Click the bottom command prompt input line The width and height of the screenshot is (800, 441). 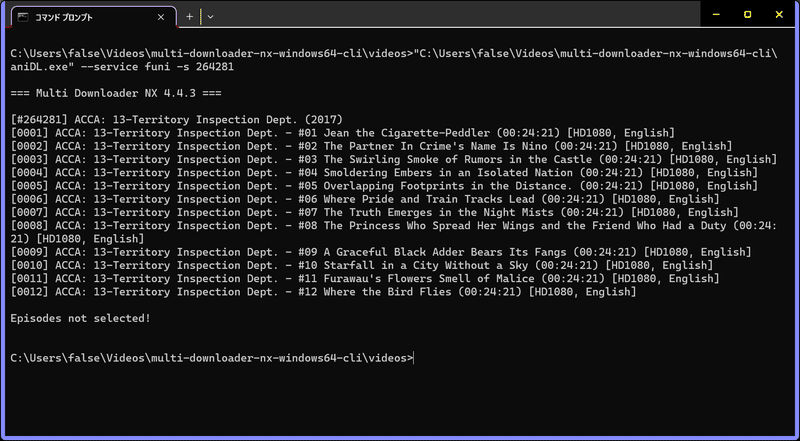(212, 358)
